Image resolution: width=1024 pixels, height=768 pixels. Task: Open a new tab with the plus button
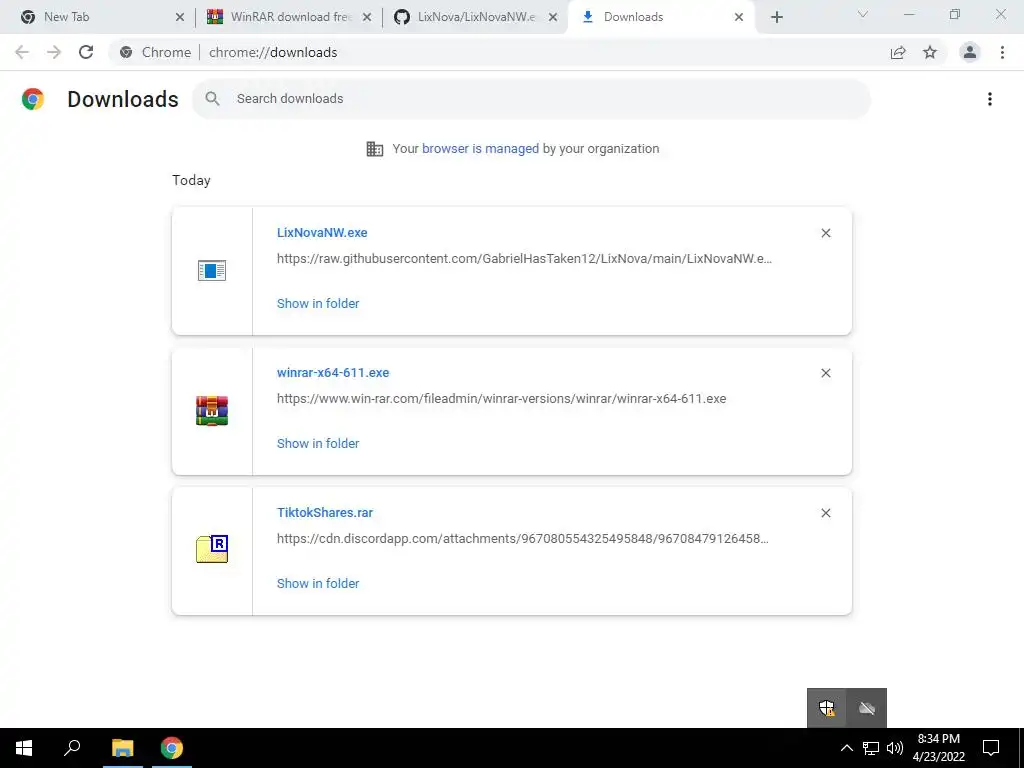[x=776, y=17]
